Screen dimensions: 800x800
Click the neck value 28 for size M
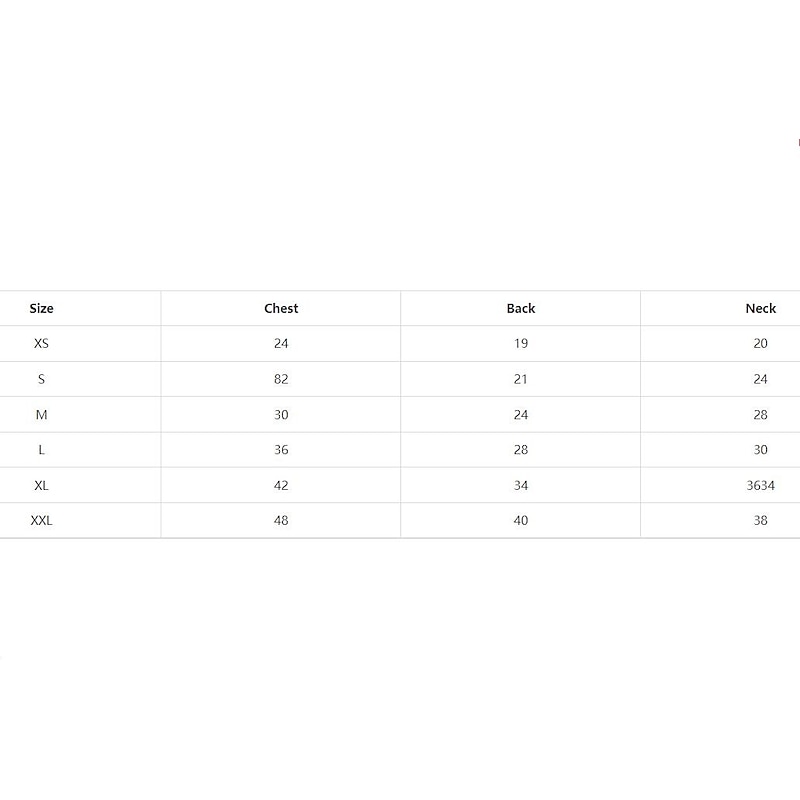point(760,414)
